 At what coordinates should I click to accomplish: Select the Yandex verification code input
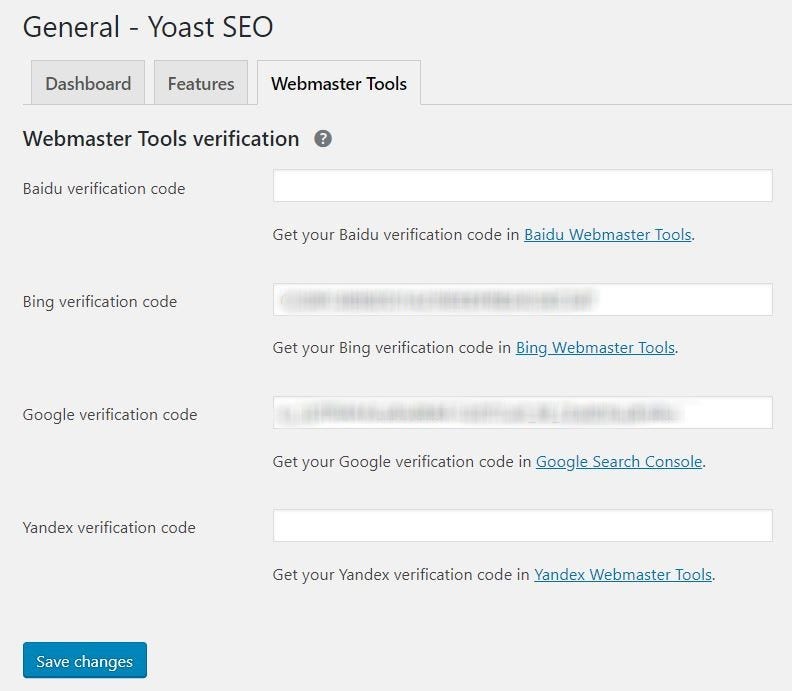tap(522, 526)
